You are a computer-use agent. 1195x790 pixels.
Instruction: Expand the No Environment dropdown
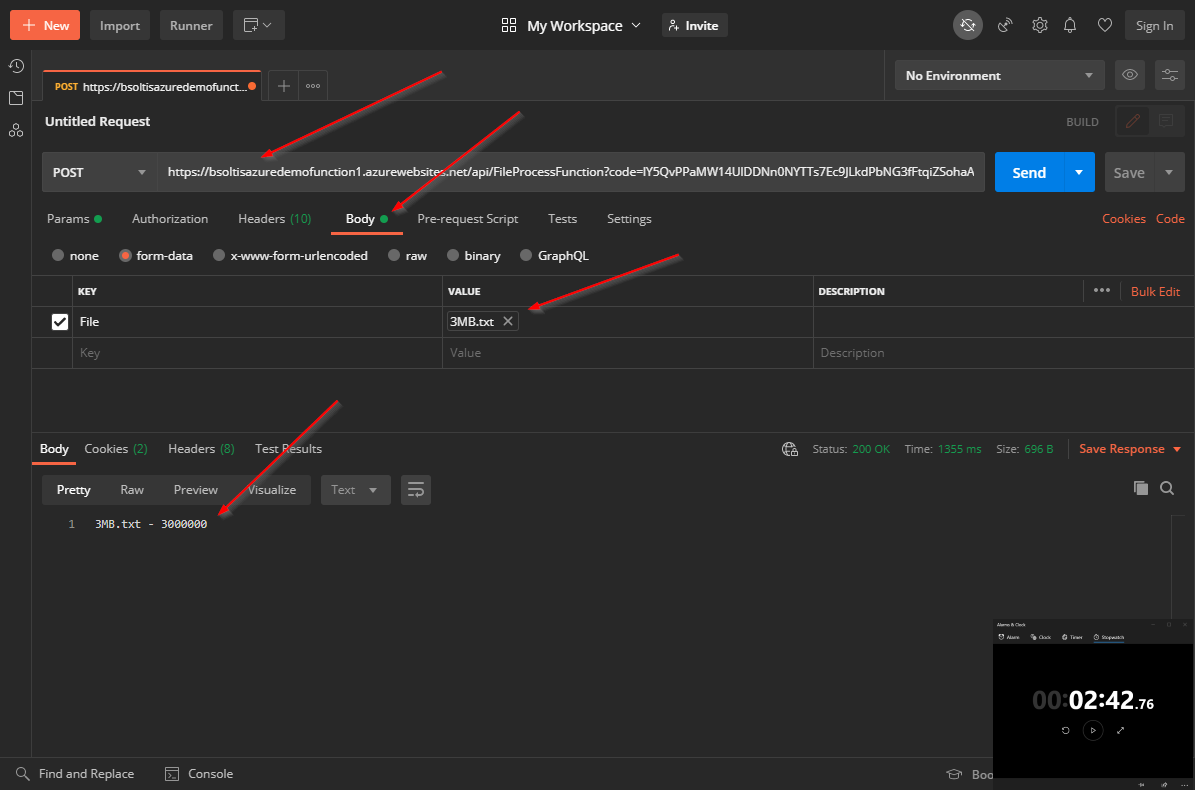pos(999,75)
